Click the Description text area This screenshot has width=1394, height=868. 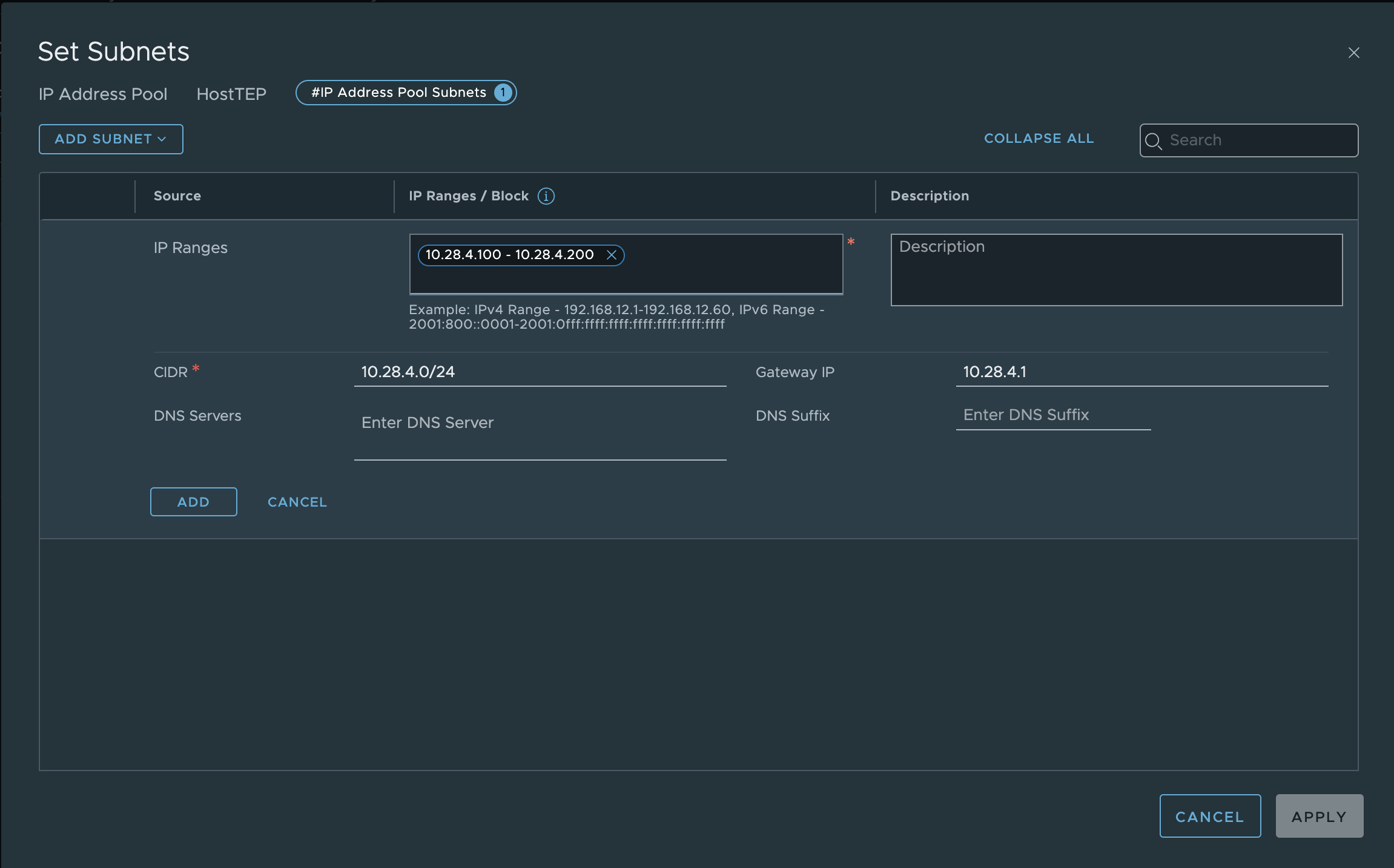(x=1116, y=270)
